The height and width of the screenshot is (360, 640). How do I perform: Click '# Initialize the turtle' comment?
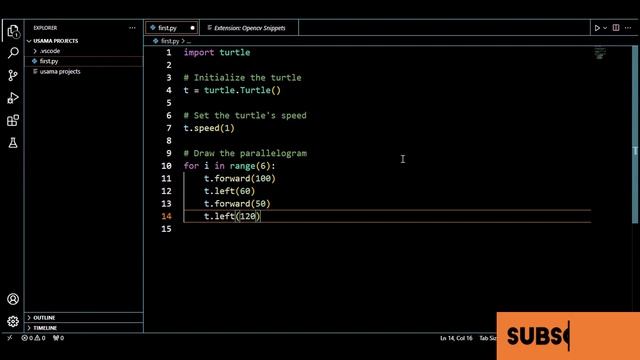pos(242,78)
